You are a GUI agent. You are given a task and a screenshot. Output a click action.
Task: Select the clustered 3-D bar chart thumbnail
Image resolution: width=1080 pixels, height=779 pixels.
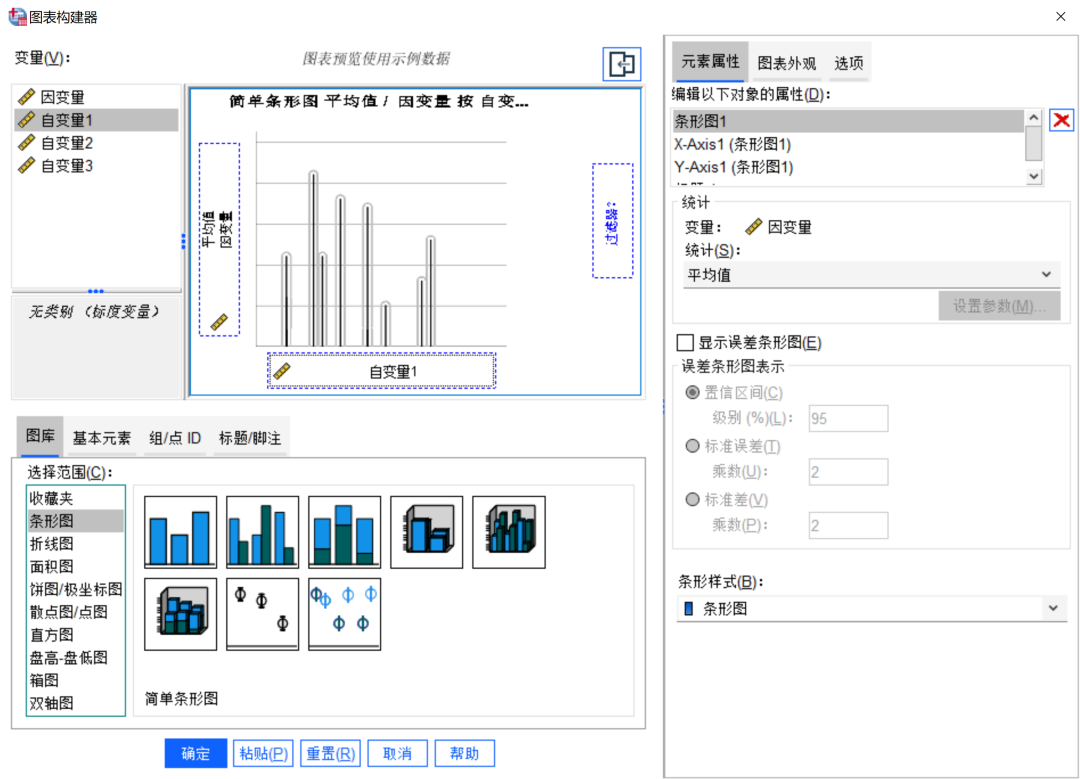pyautogui.click(x=508, y=532)
